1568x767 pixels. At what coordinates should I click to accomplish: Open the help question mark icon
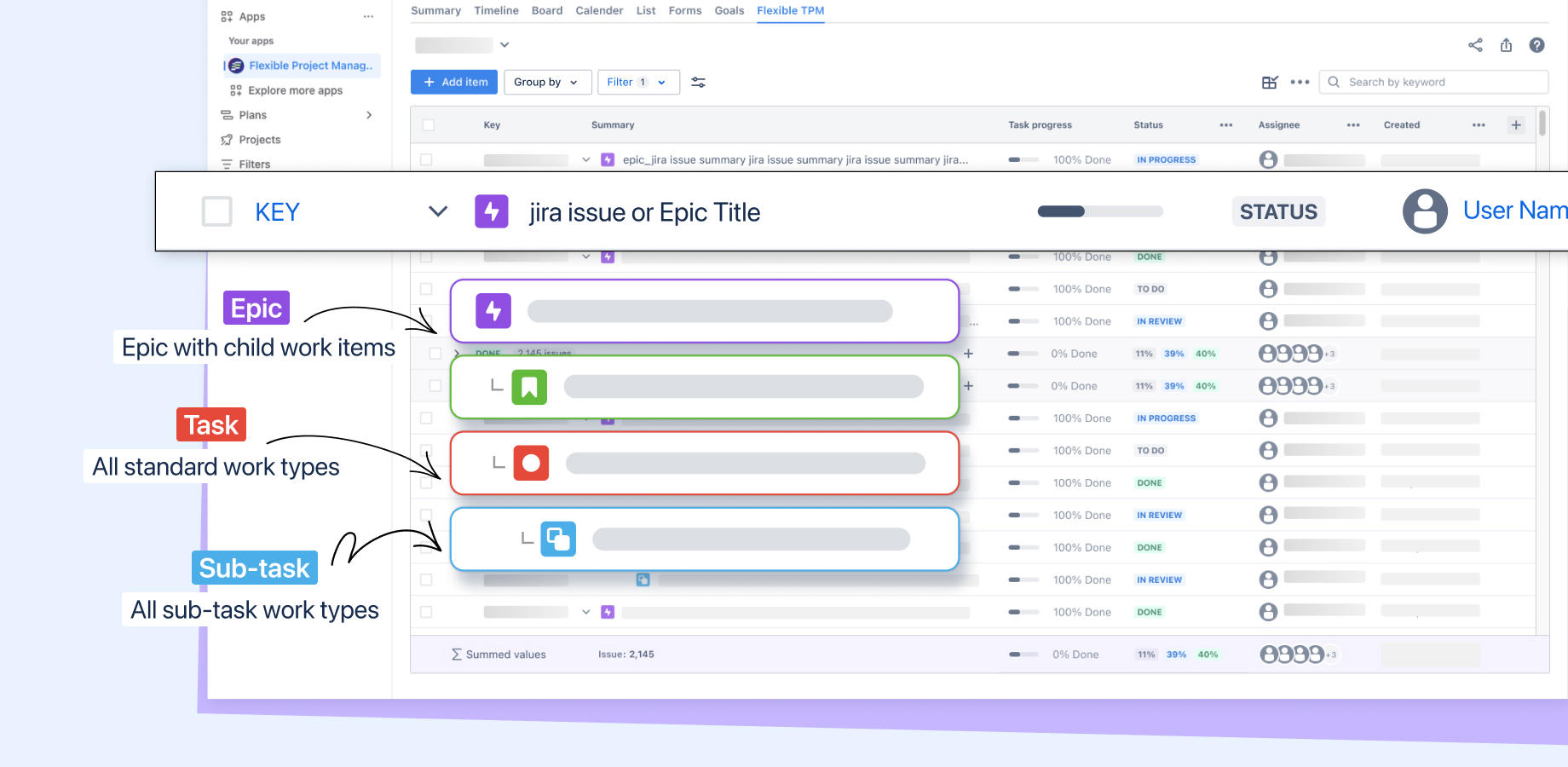coord(1536,45)
